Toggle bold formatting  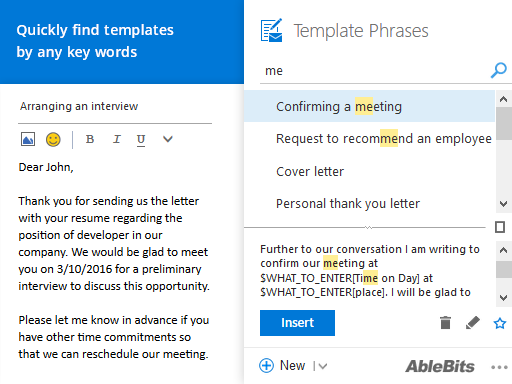[90, 139]
